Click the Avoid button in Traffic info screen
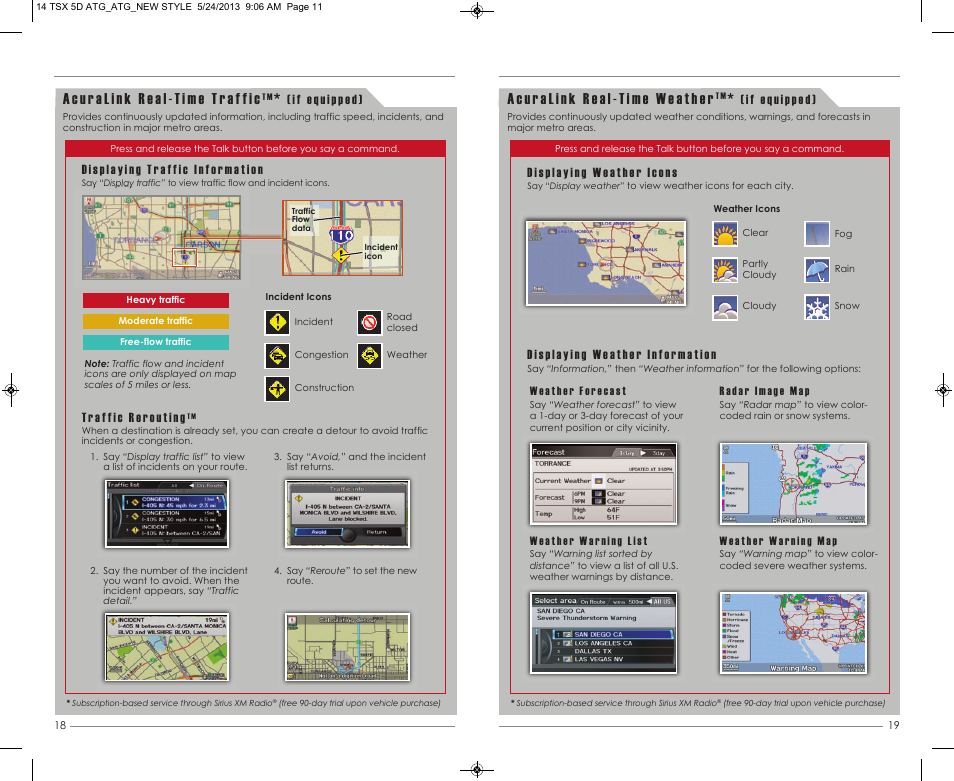The image size is (954, 781). pyautogui.click(x=319, y=532)
